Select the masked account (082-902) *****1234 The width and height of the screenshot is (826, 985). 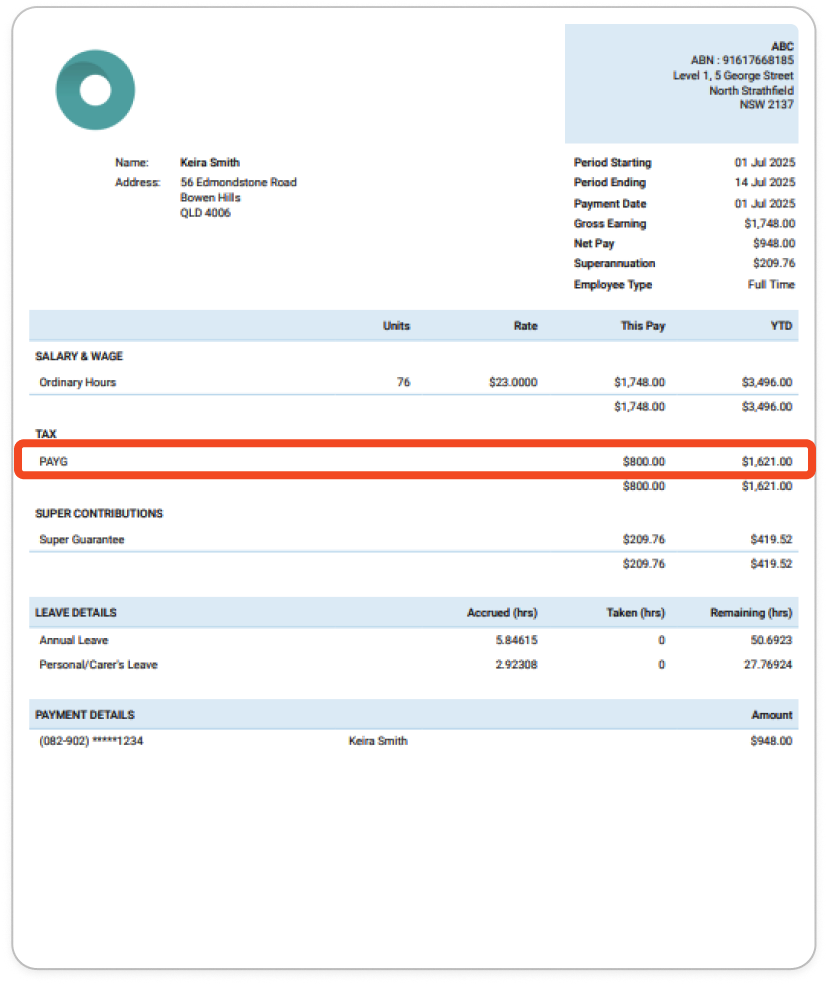(90, 740)
